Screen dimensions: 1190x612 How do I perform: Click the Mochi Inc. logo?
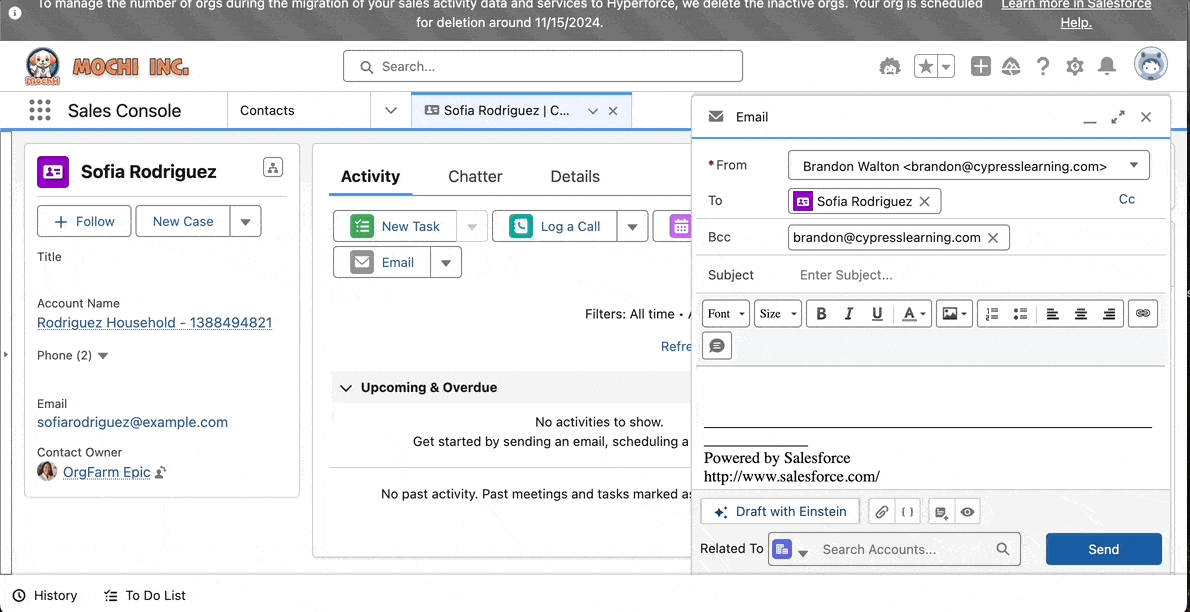[107, 67]
